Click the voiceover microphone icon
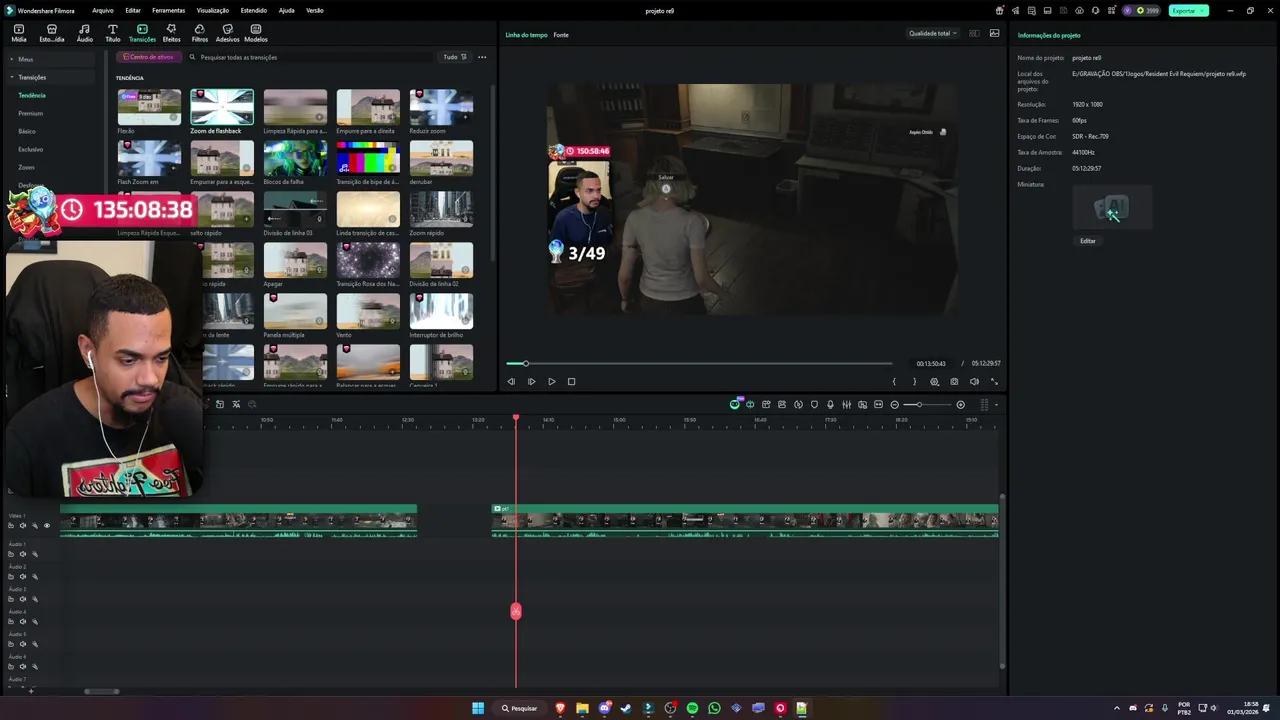This screenshot has width=1280, height=720. (830, 404)
